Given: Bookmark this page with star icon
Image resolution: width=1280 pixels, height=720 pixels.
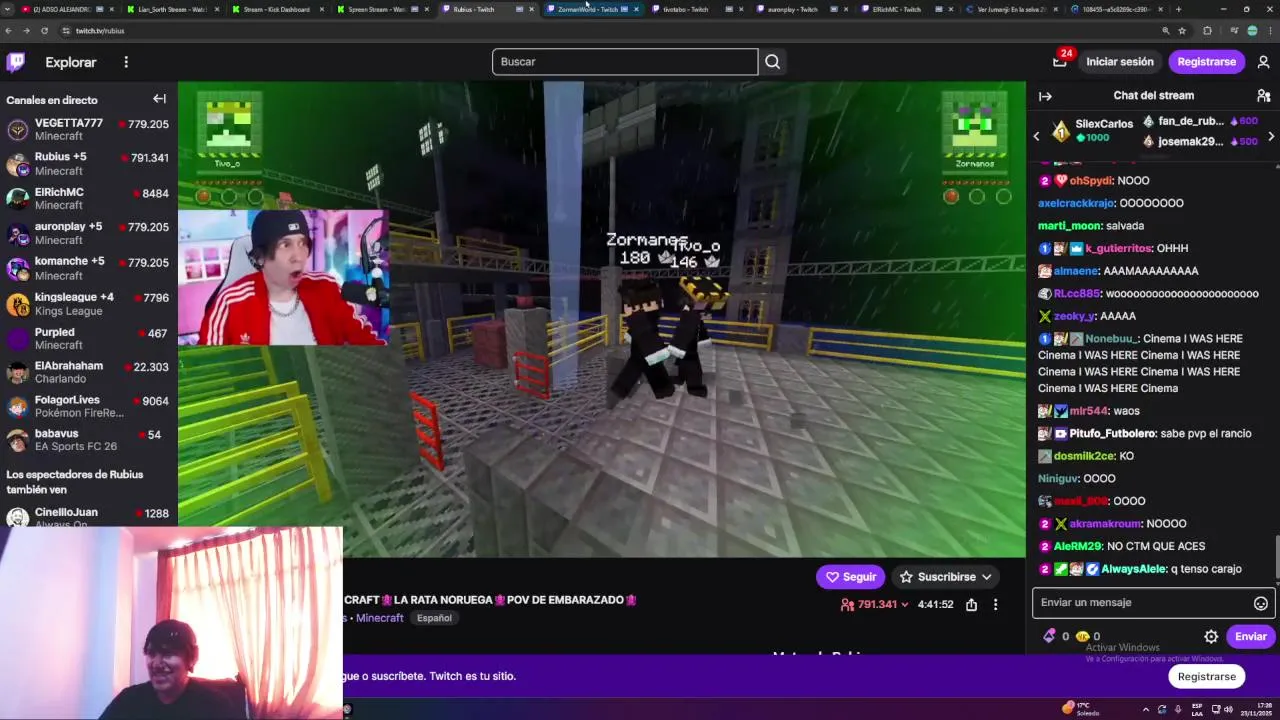Looking at the screenshot, I should click(1181, 31).
